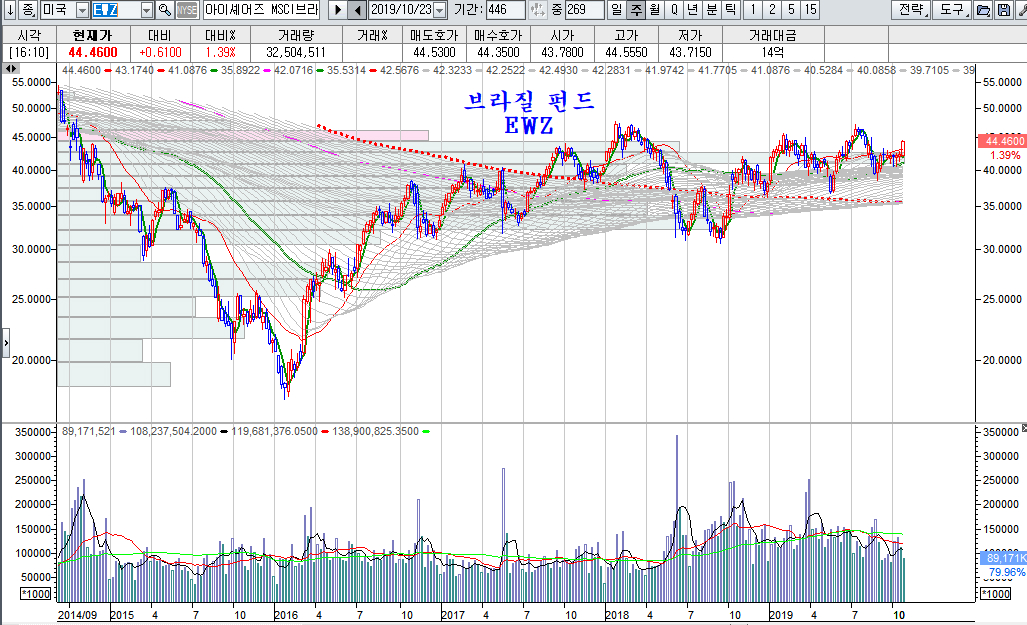Click the magnifier symbol search icon
This screenshot has width=1027, height=625.
click(163, 10)
